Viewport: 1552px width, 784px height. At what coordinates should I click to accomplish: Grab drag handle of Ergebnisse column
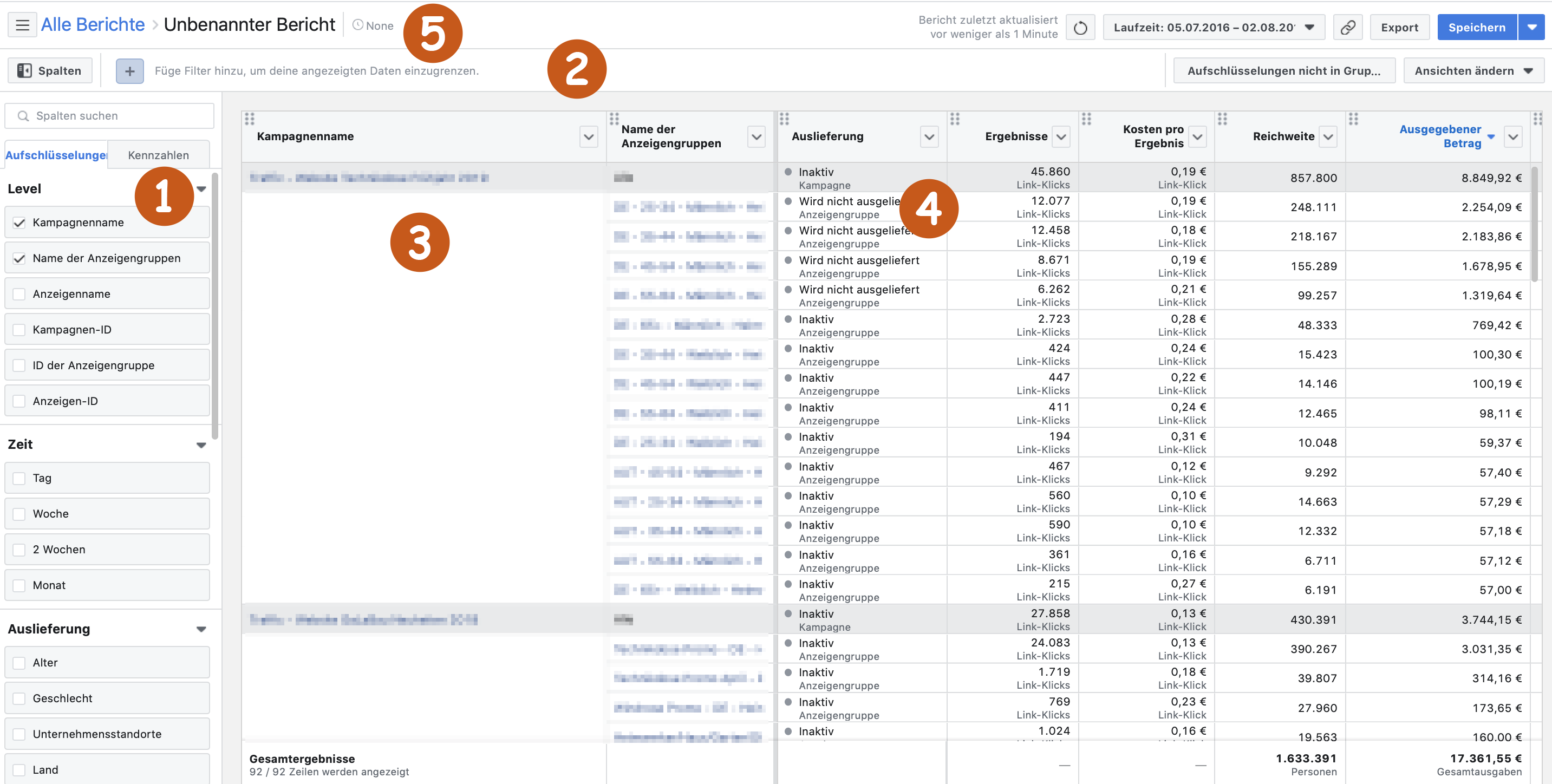(955, 119)
